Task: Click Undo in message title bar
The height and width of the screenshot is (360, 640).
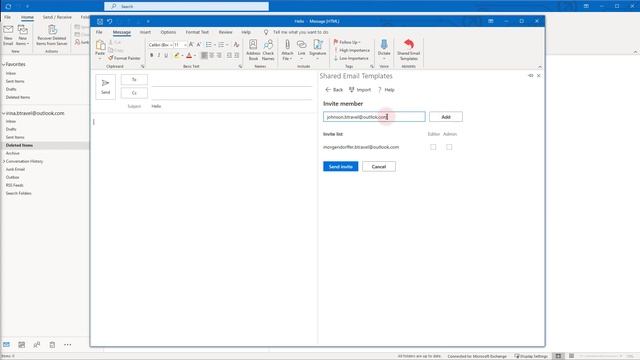Action: [x=110, y=21]
